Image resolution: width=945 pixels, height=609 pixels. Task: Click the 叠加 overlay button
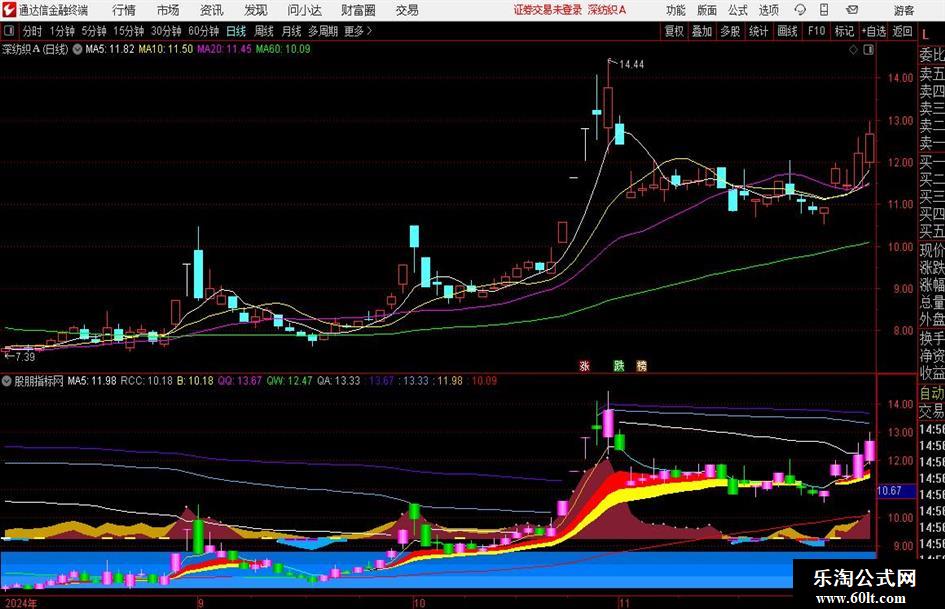[702, 31]
